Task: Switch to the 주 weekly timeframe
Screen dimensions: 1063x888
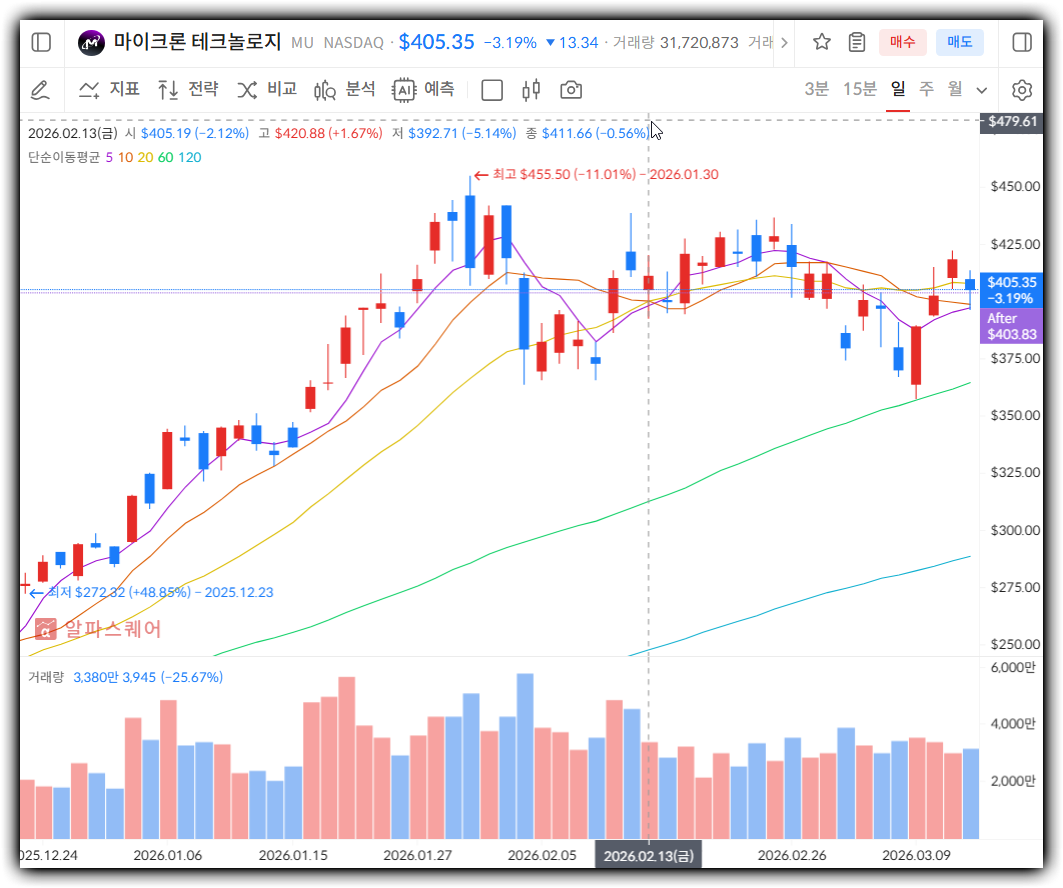Action: (926, 89)
